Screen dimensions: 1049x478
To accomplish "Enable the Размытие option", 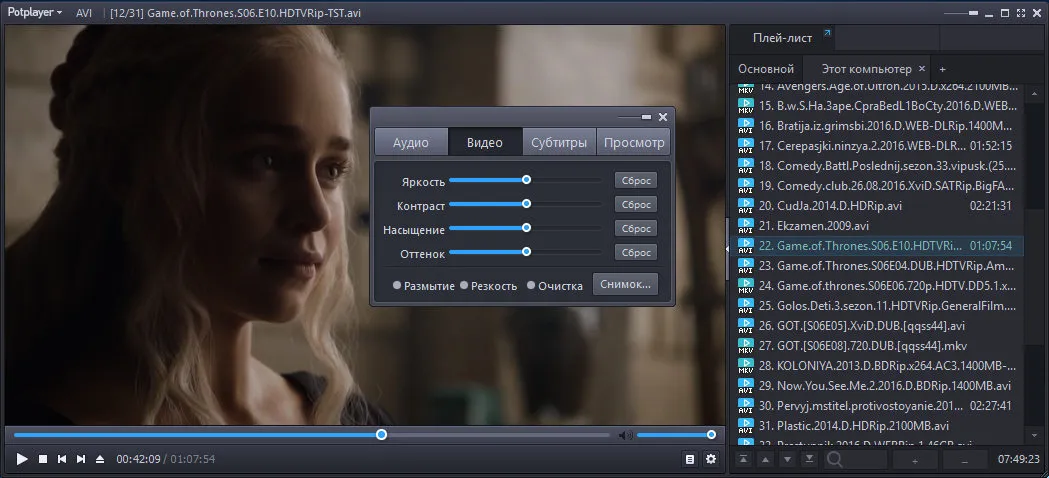I will 423,286.
